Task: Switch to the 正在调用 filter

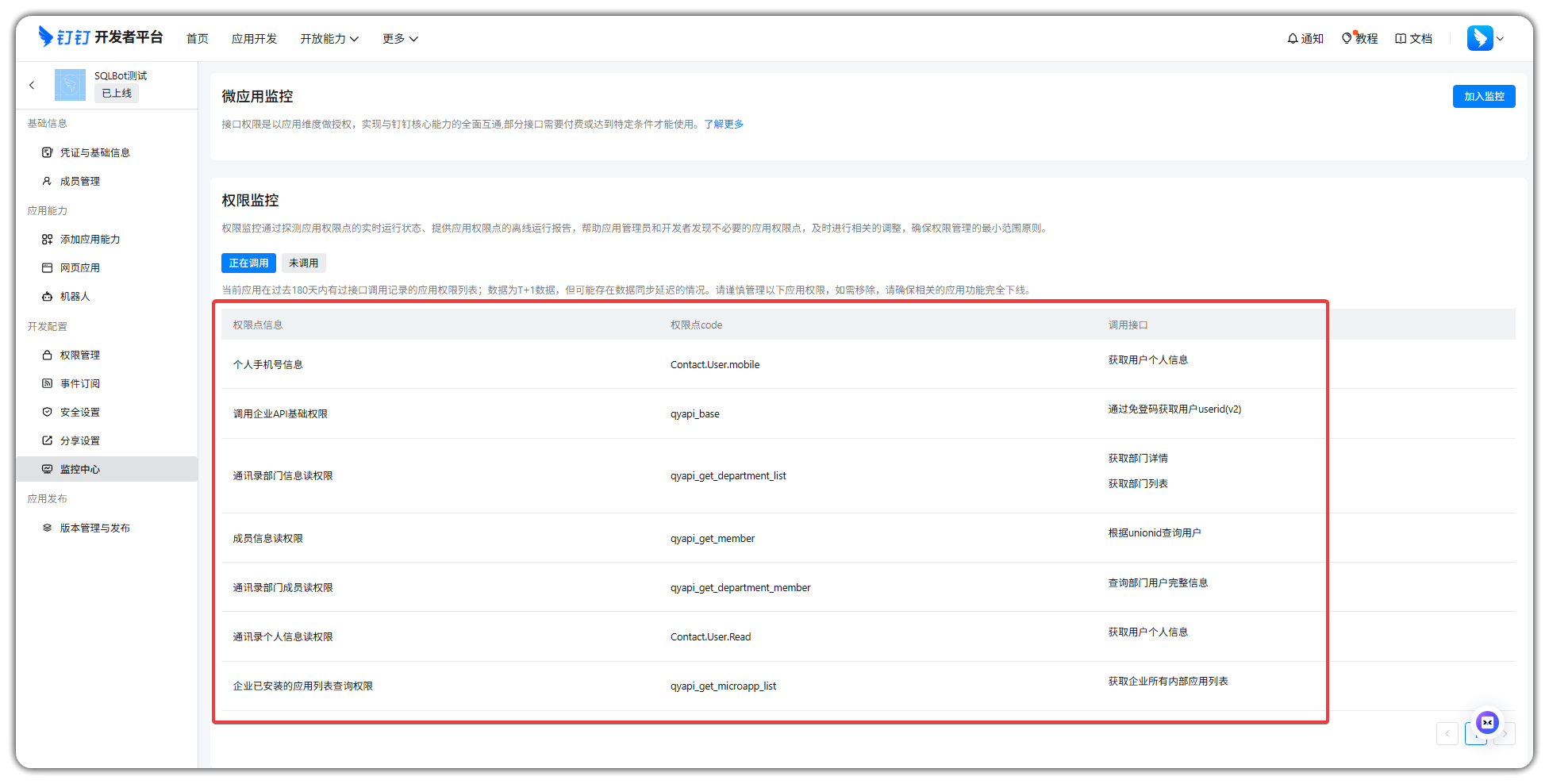Action: [248, 263]
